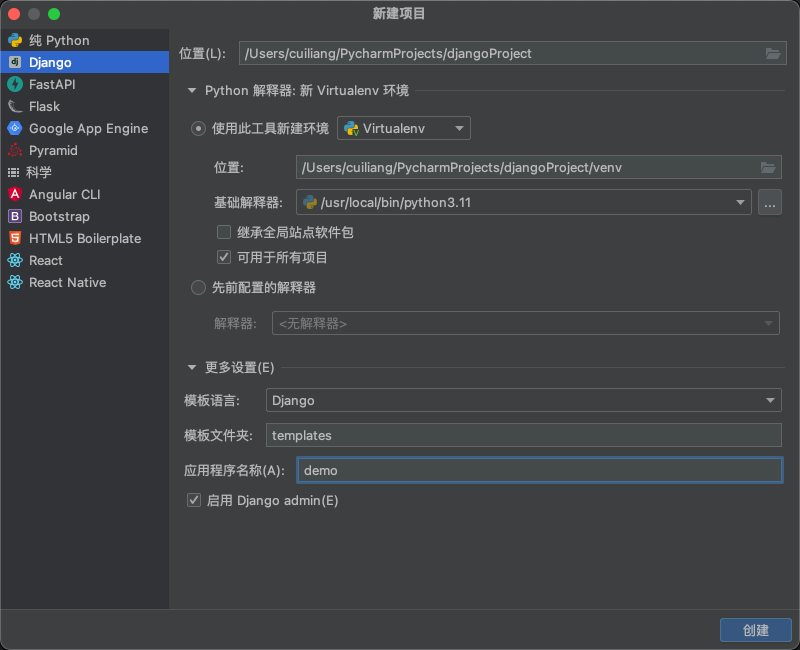
Task: Select HTML5 Boilerplate project type label
Action: [85, 238]
